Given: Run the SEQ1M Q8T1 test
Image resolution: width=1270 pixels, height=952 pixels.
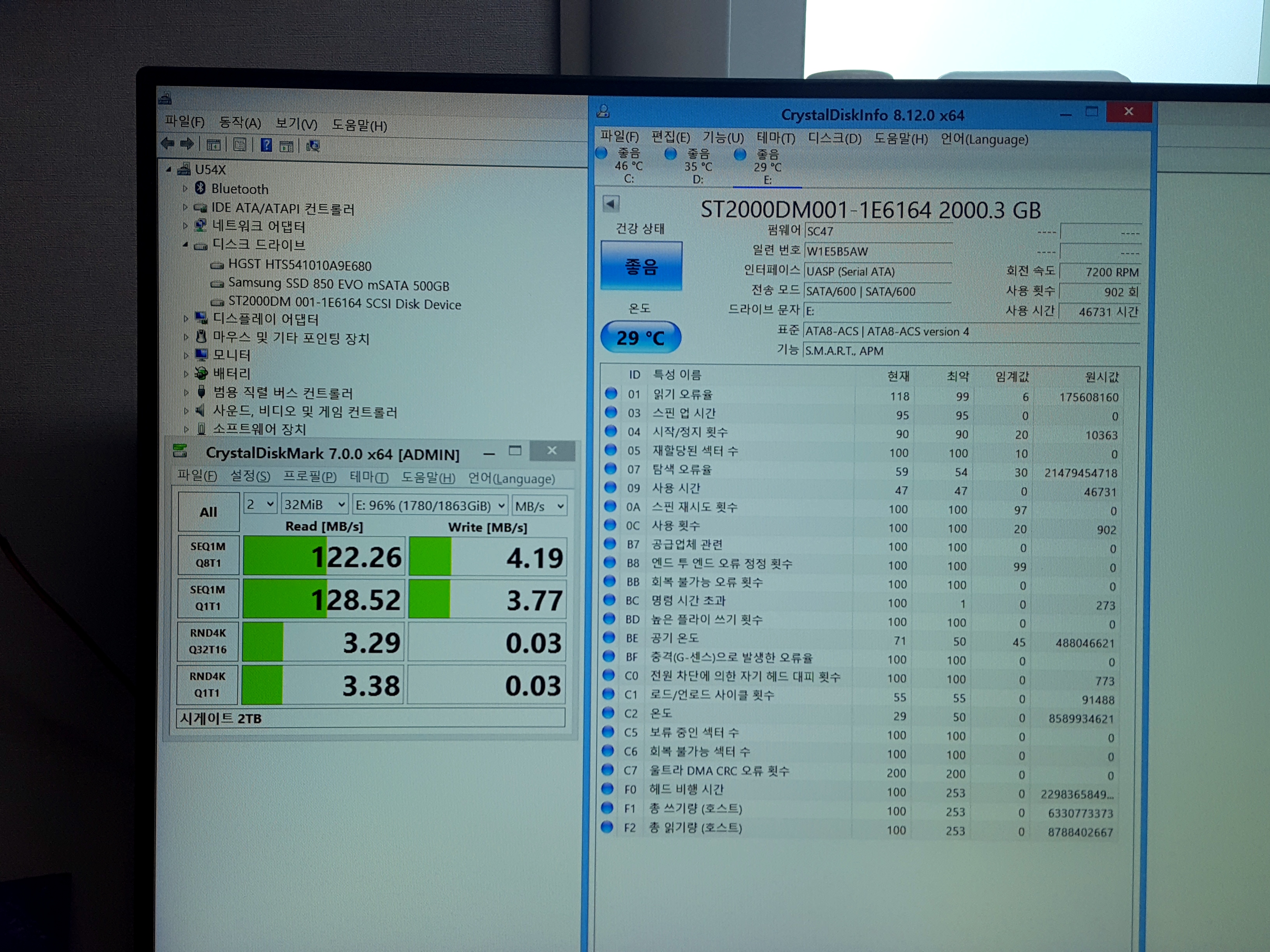Looking at the screenshot, I should [208, 554].
